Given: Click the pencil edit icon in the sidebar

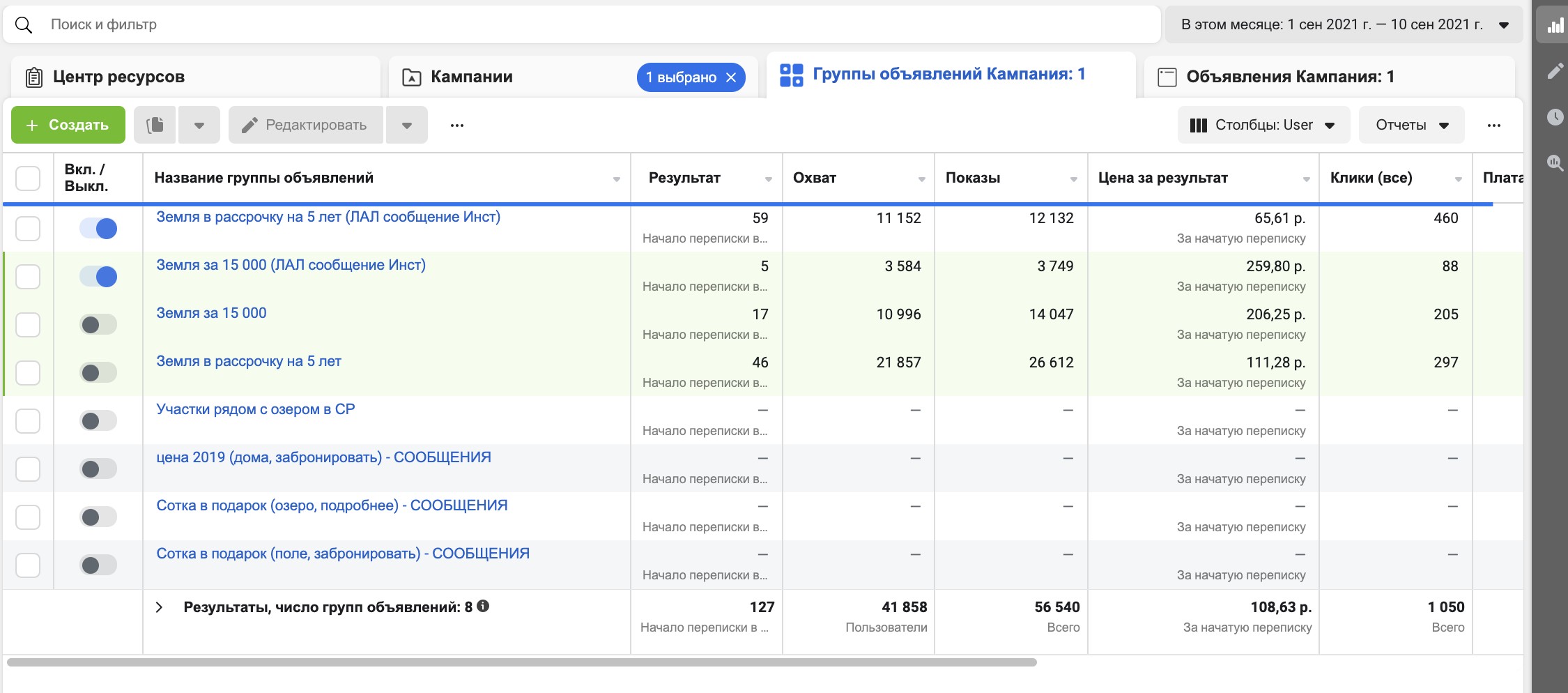Looking at the screenshot, I should coord(1555,71).
